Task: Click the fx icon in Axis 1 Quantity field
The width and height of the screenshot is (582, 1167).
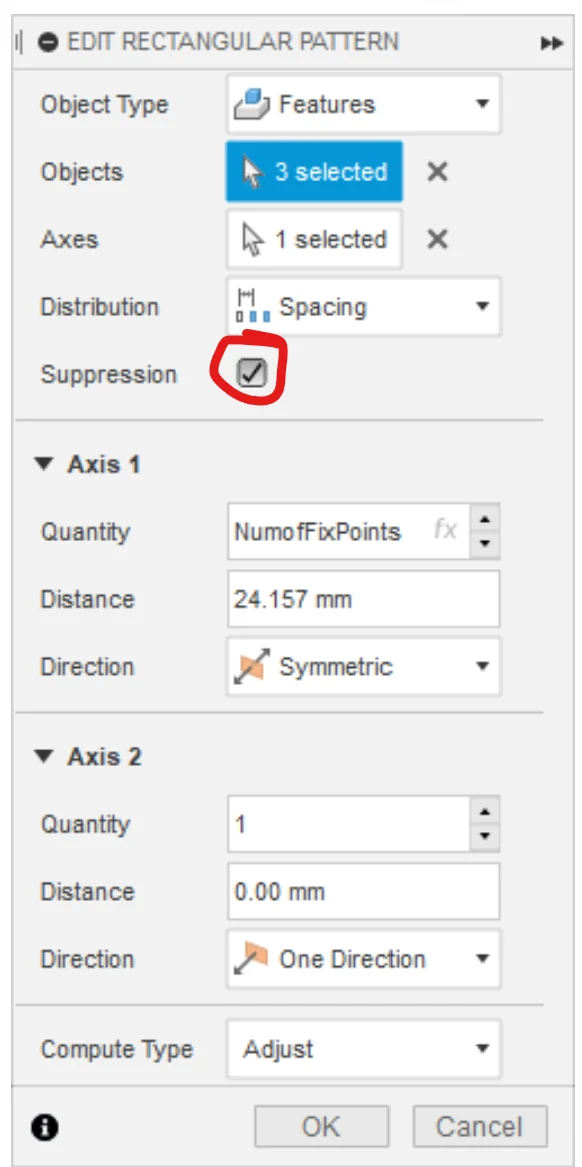Action: click(x=445, y=531)
